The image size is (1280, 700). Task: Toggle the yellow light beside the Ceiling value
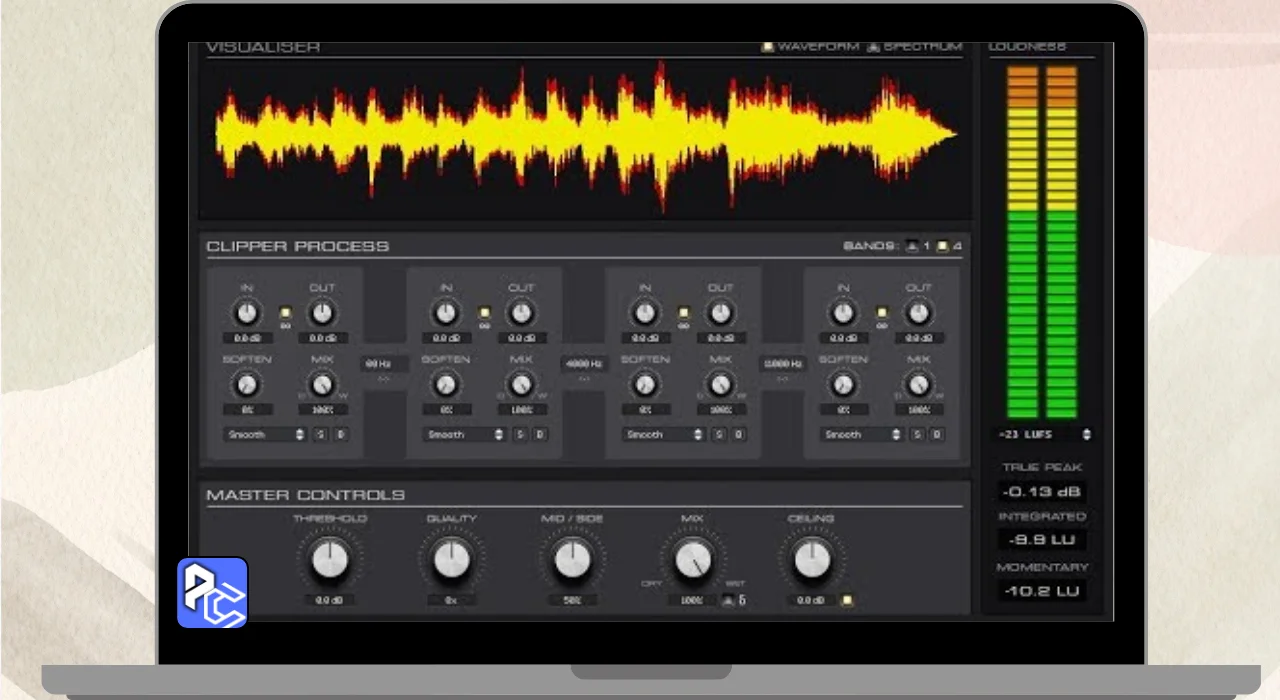tap(846, 601)
